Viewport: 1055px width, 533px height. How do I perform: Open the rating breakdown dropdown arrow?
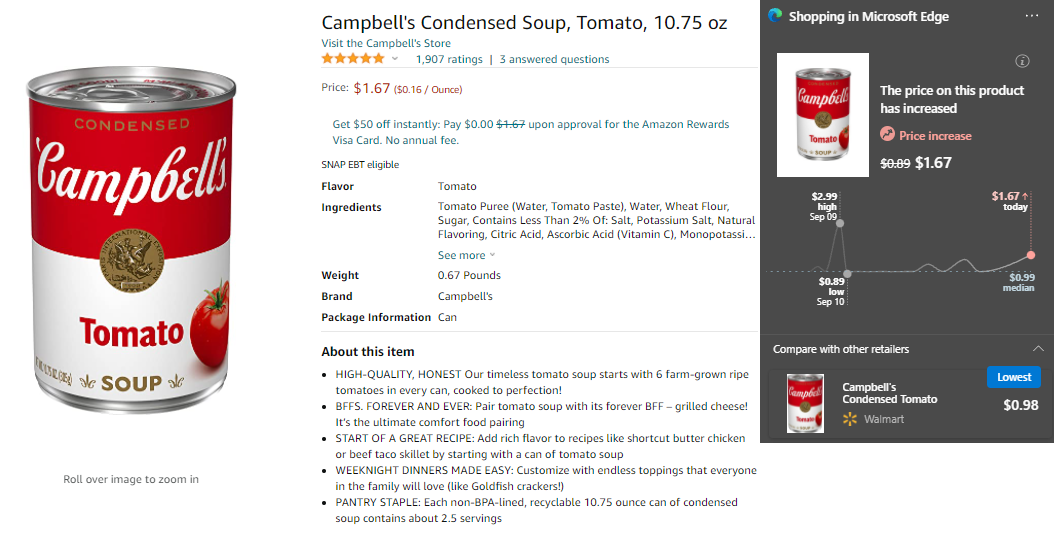pos(395,60)
